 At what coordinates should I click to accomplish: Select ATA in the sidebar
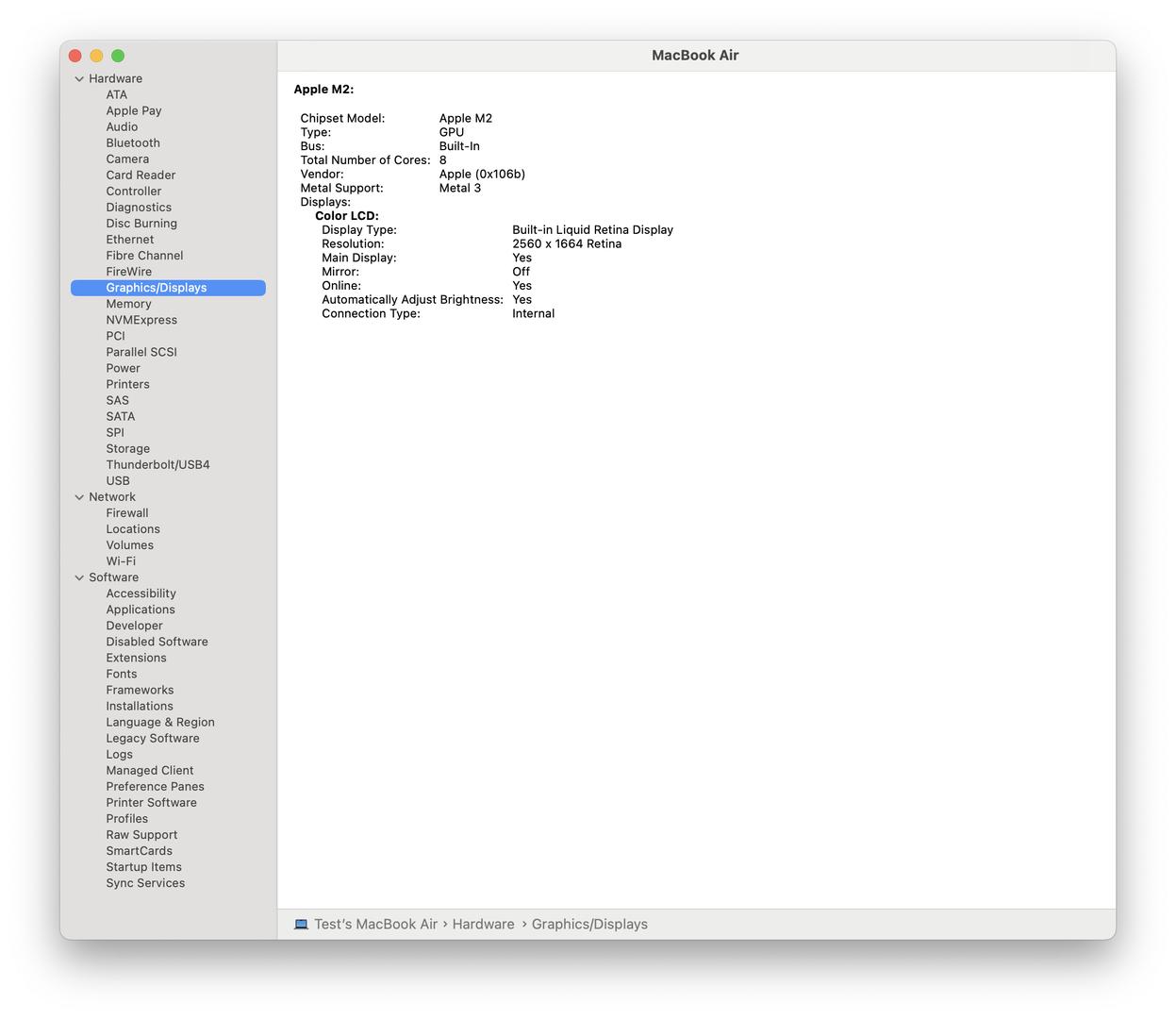117,94
